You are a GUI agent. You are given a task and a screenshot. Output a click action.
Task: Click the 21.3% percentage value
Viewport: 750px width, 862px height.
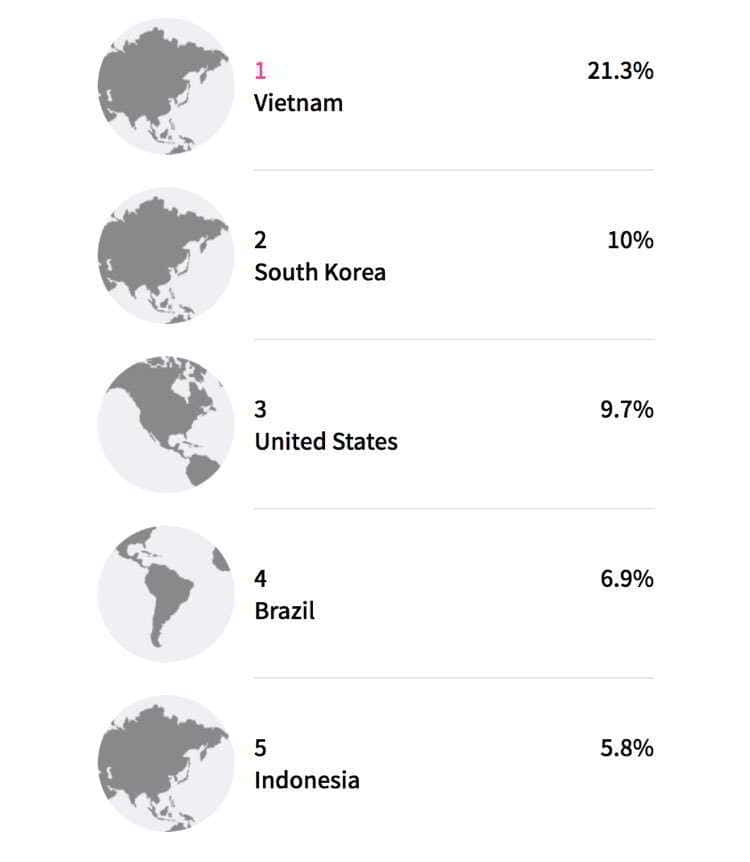(620, 71)
